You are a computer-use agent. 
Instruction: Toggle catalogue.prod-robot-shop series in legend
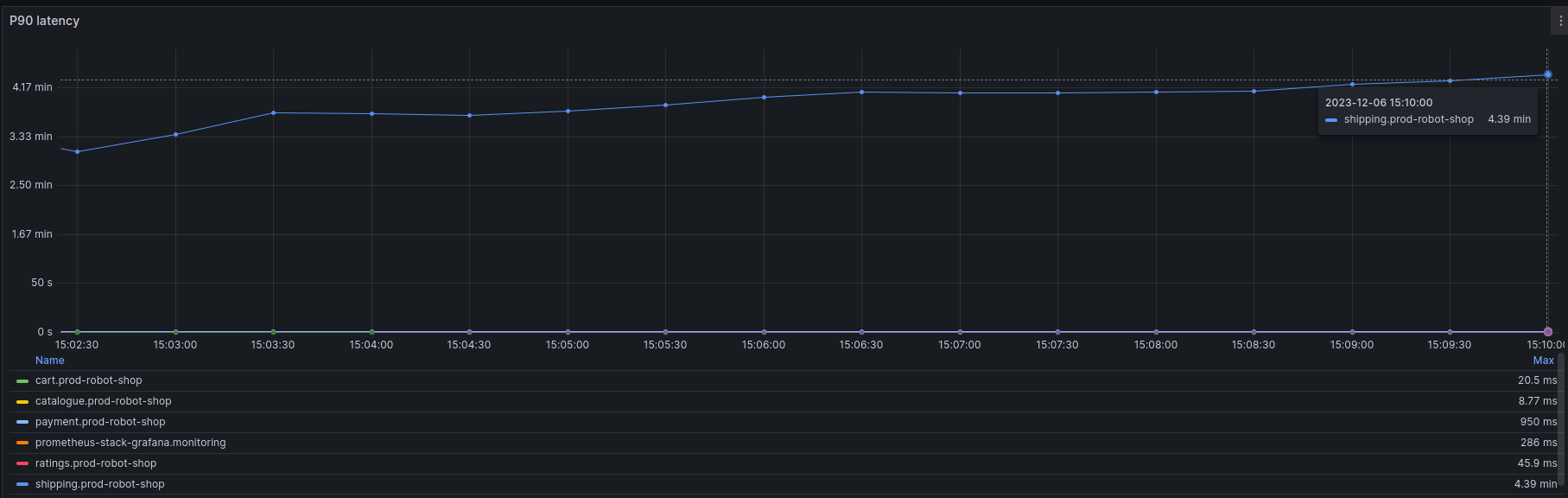pos(103,401)
